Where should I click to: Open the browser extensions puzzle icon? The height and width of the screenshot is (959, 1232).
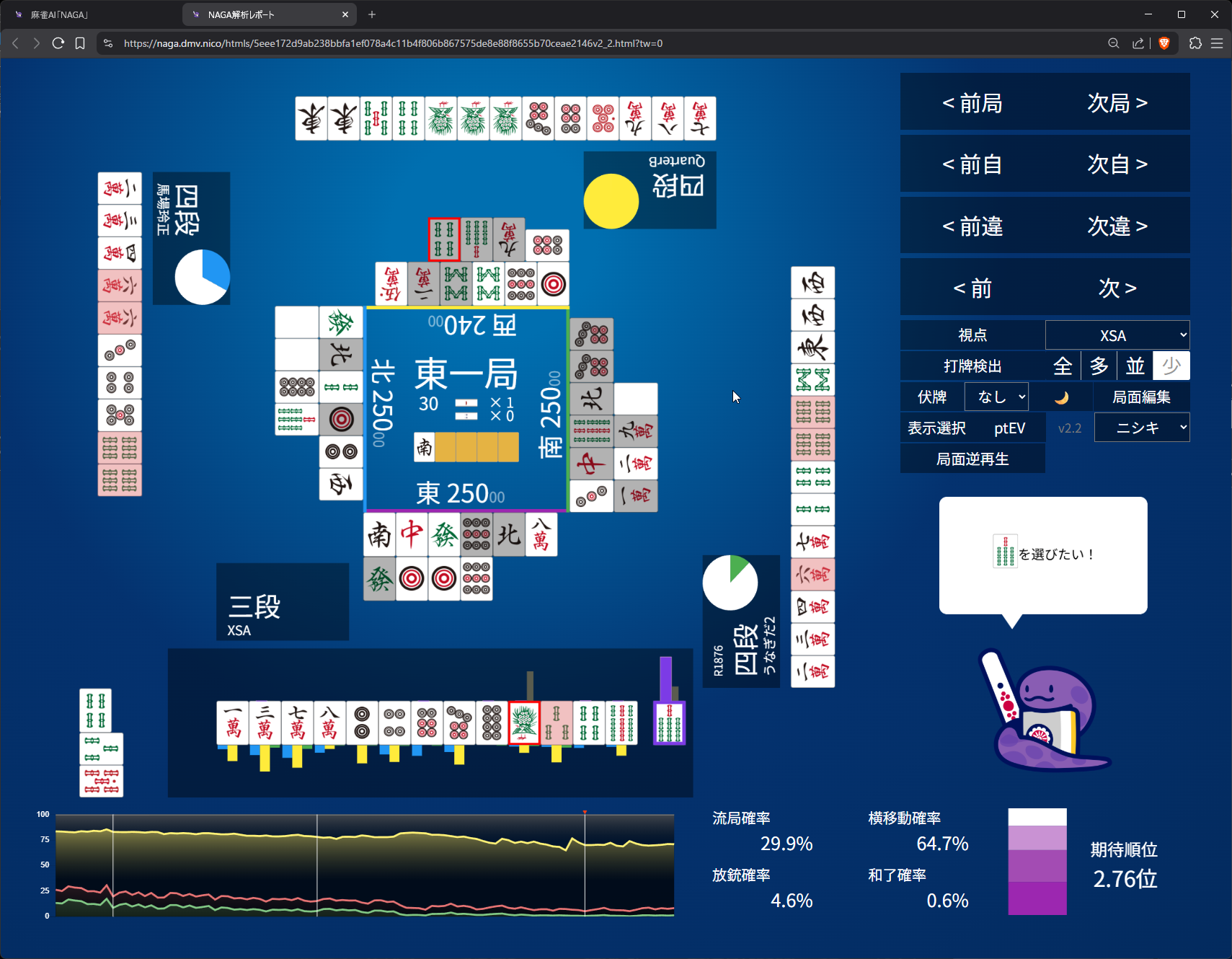(1195, 43)
